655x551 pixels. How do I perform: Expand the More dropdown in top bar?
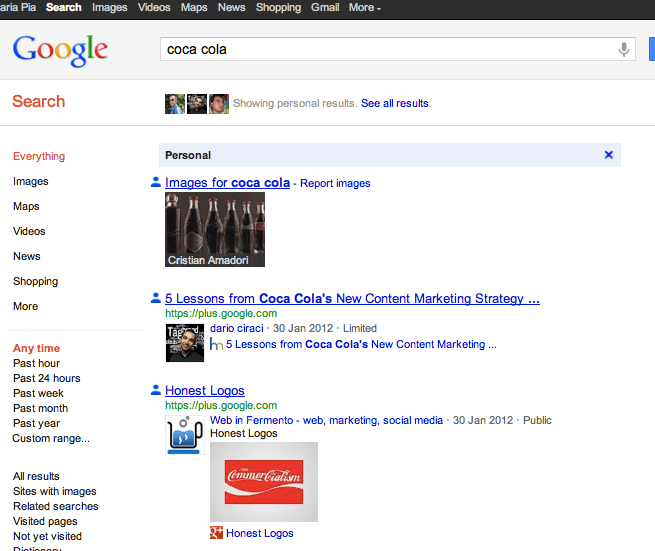[365, 8]
